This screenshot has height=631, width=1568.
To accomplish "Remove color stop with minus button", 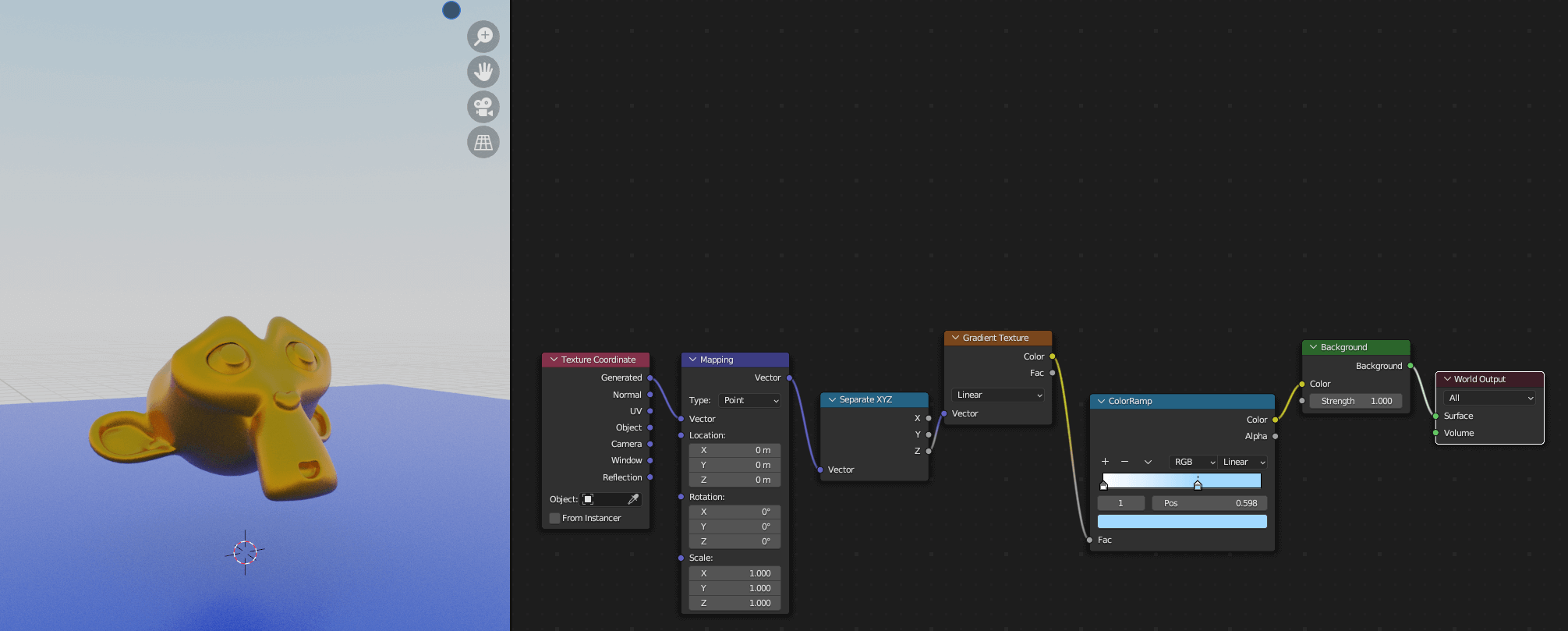I will point(1124,462).
